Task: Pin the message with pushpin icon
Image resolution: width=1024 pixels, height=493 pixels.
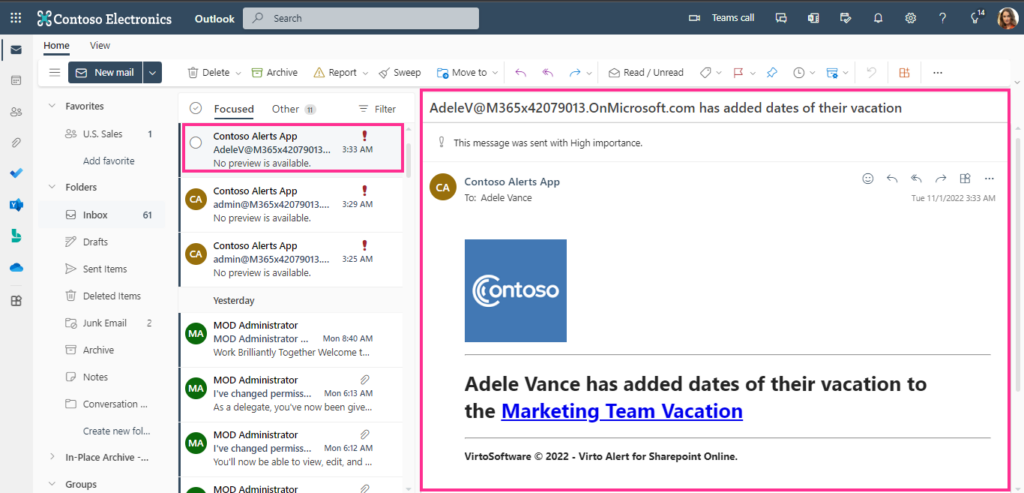Action: coord(772,72)
